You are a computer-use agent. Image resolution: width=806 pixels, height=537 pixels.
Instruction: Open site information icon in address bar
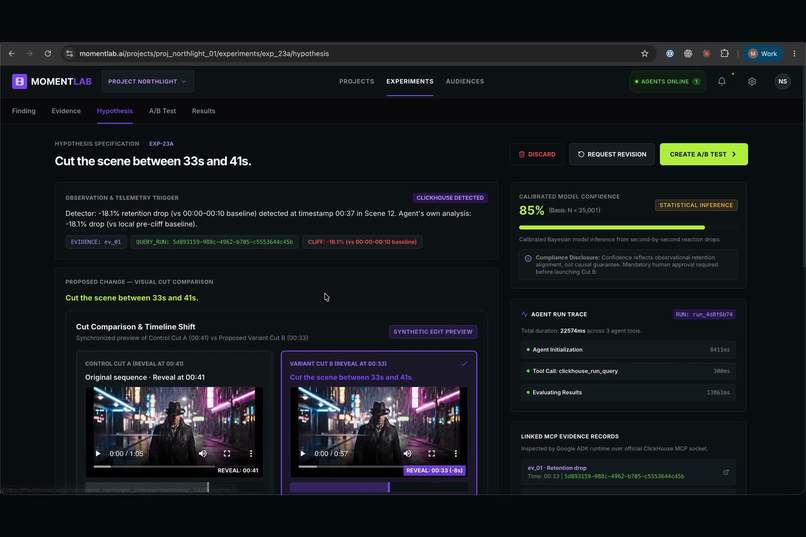pyautogui.click(x=69, y=53)
